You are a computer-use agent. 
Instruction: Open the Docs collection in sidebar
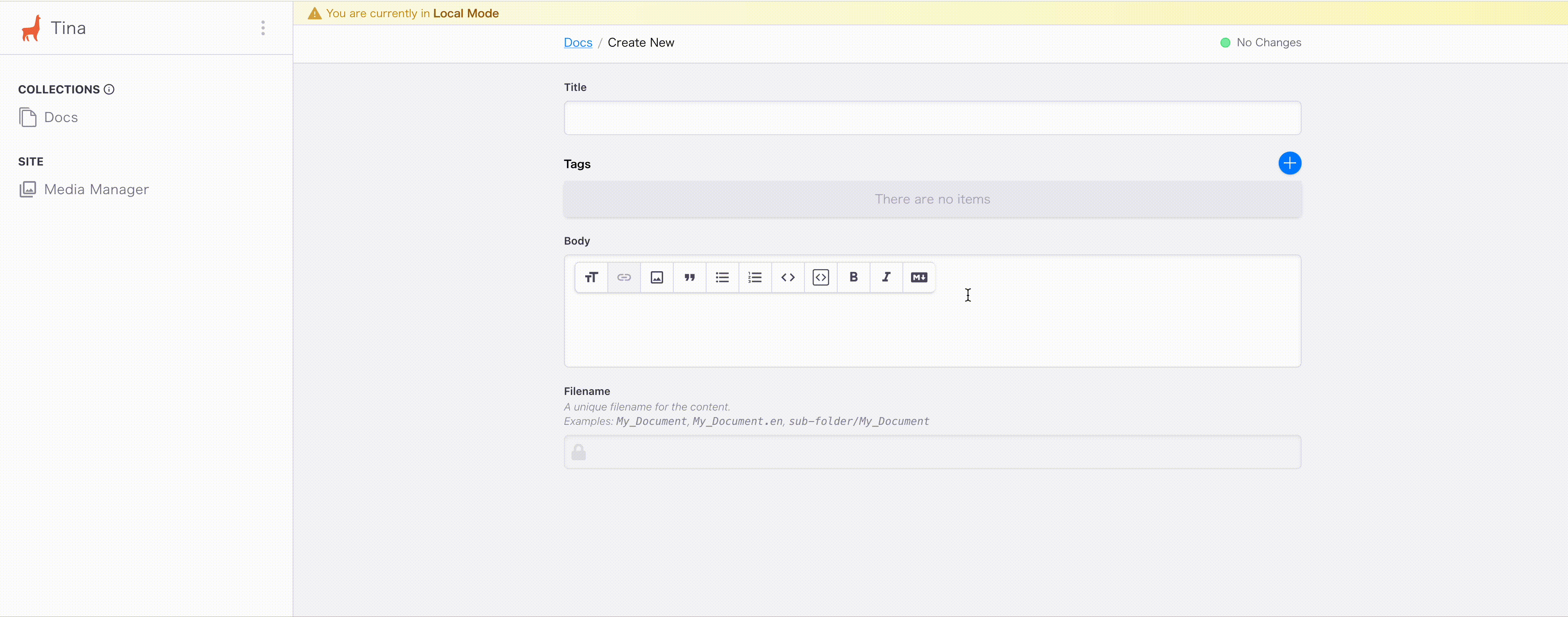60,118
